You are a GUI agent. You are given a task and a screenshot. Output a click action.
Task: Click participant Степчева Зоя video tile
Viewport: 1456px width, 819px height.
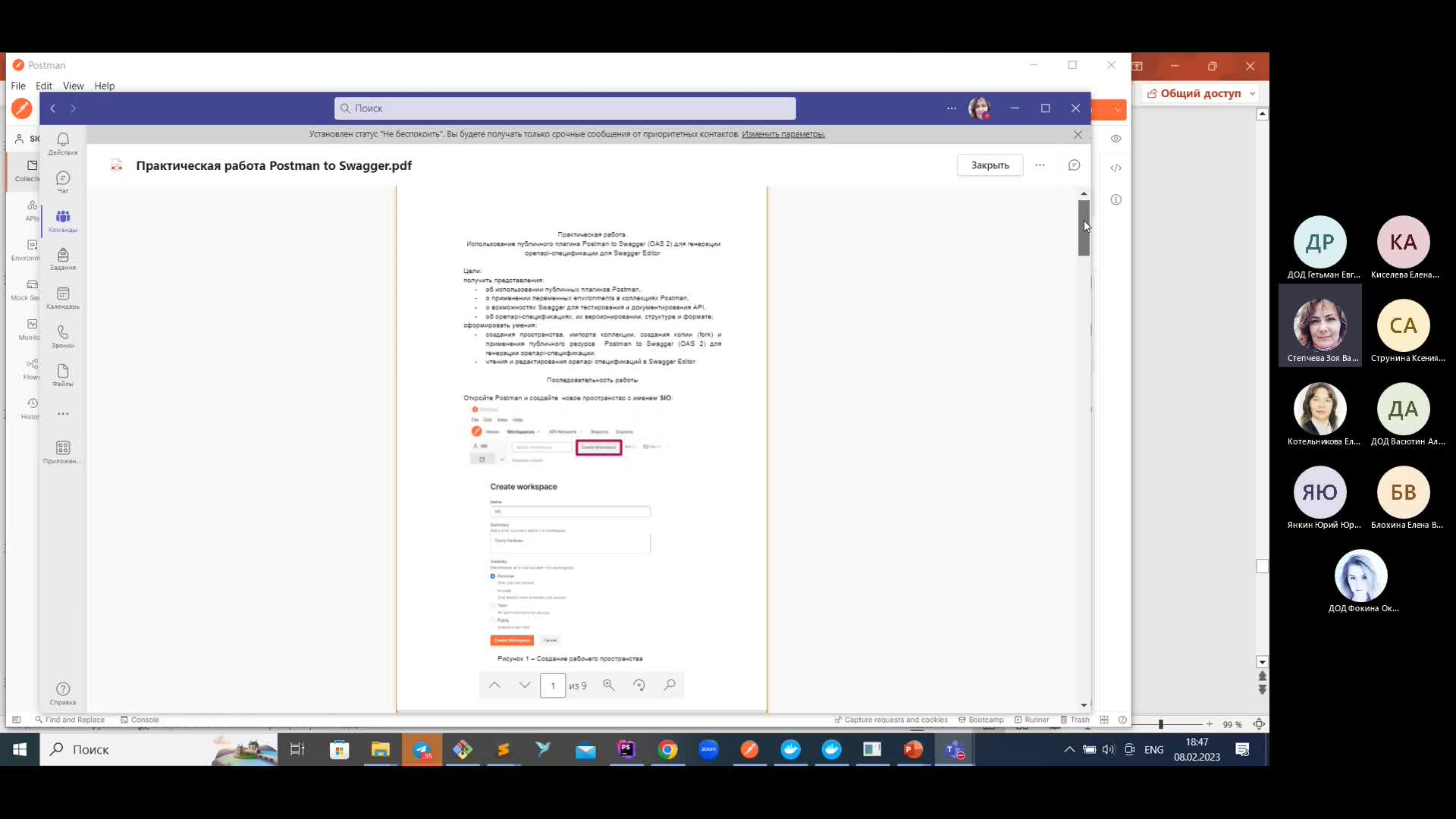(x=1320, y=325)
